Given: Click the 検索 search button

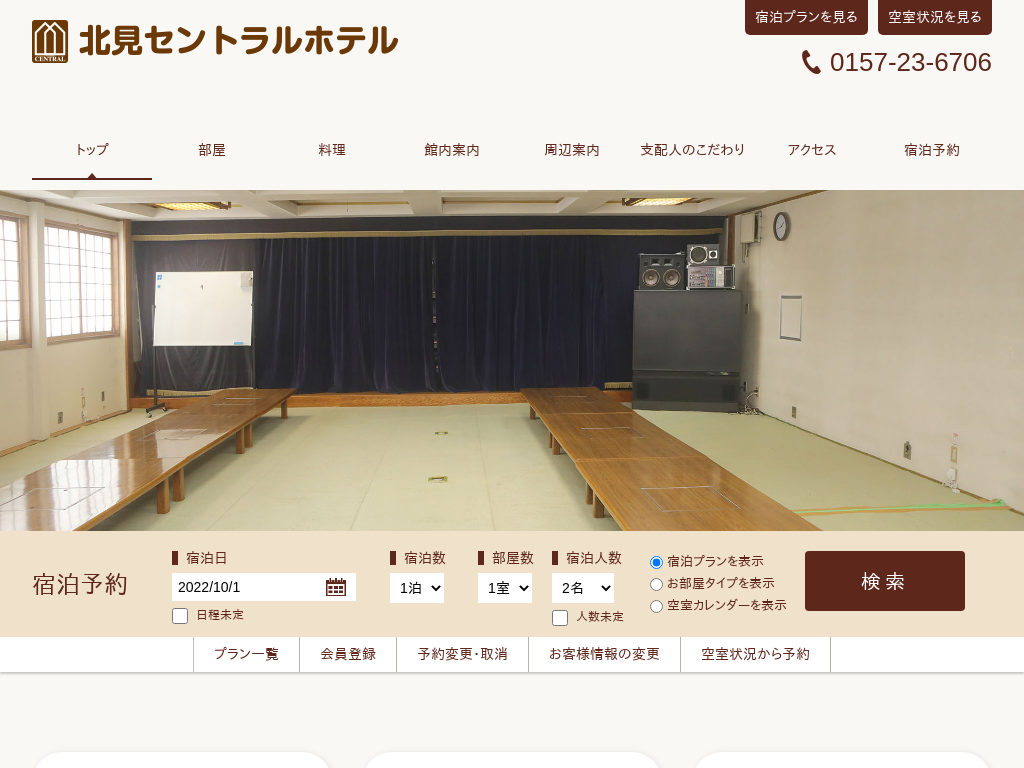Looking at the screenshot, I should coord(885,581).
